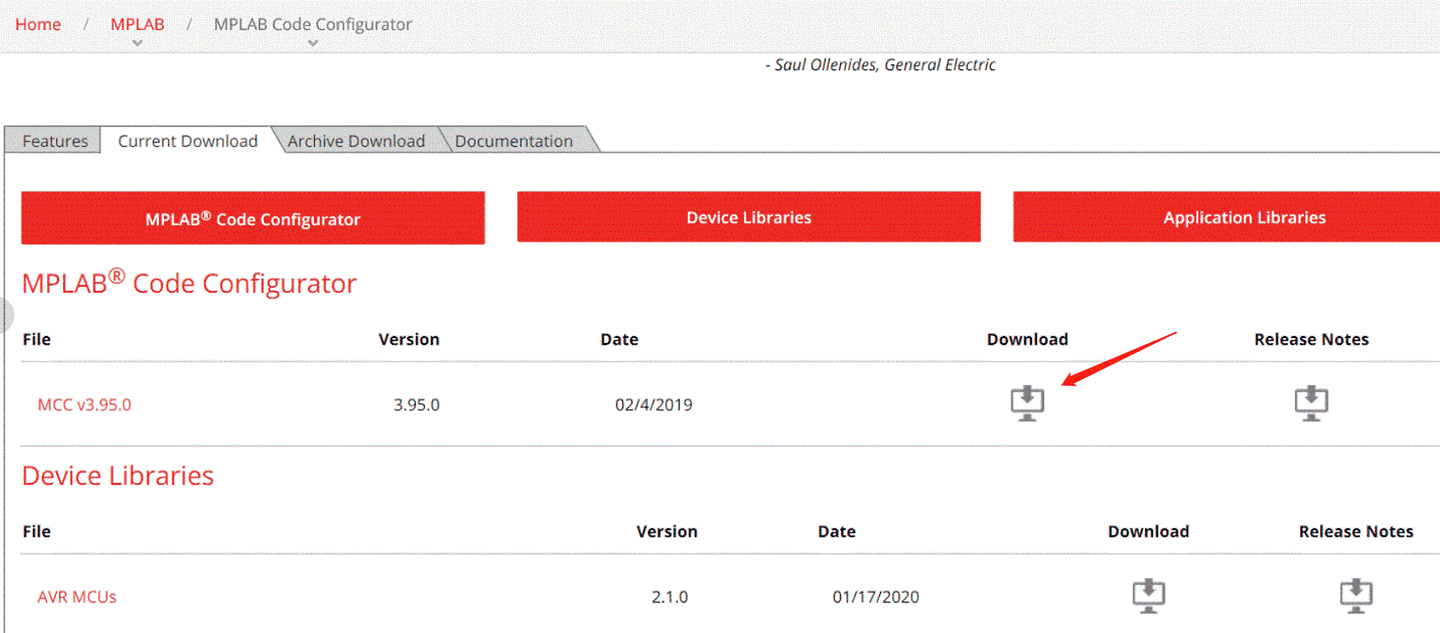This screenshot has height=633, width=1440.
Task: Go to Home in the breadcrumb
Action: [38, 24]
